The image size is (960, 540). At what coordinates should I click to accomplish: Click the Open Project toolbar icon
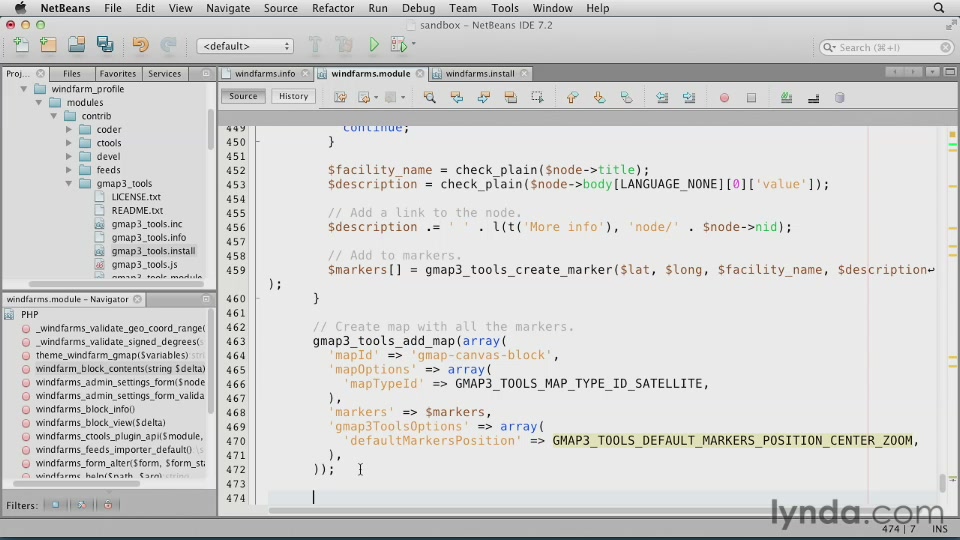point(77,45)
